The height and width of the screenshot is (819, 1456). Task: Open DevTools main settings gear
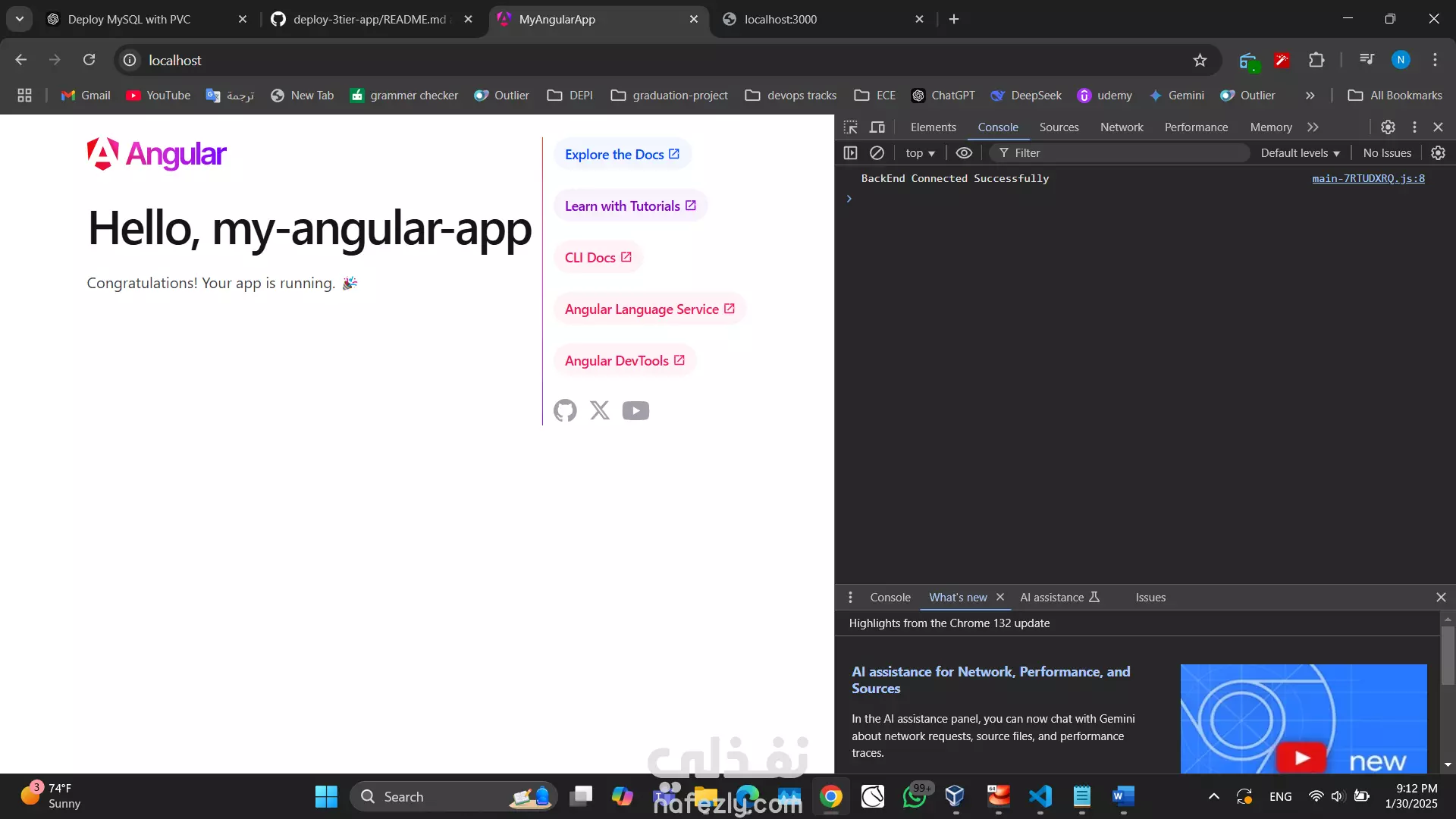pos(1388,127)
